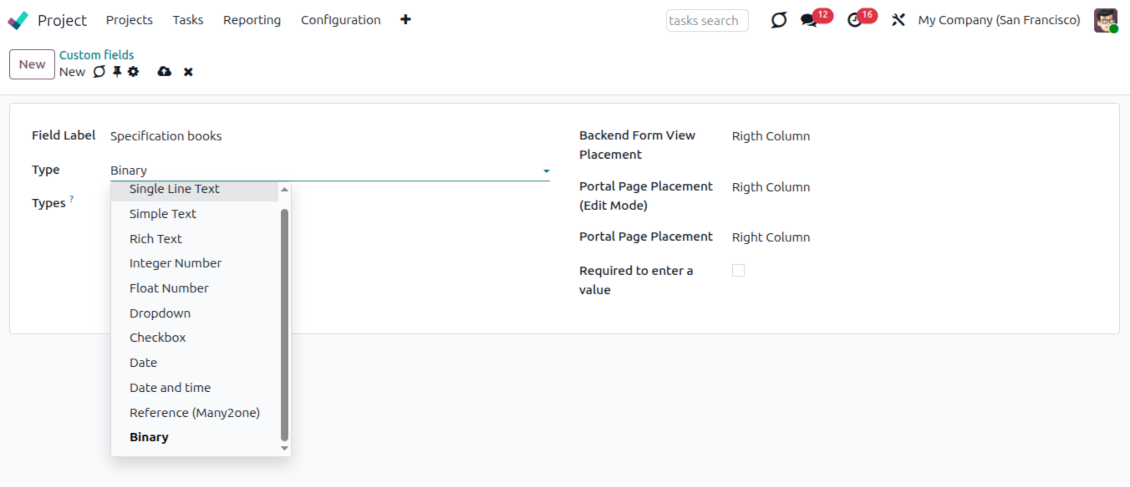
Task: Enable the Required to enter a value checkbox
Action: [x=738, y=270]
